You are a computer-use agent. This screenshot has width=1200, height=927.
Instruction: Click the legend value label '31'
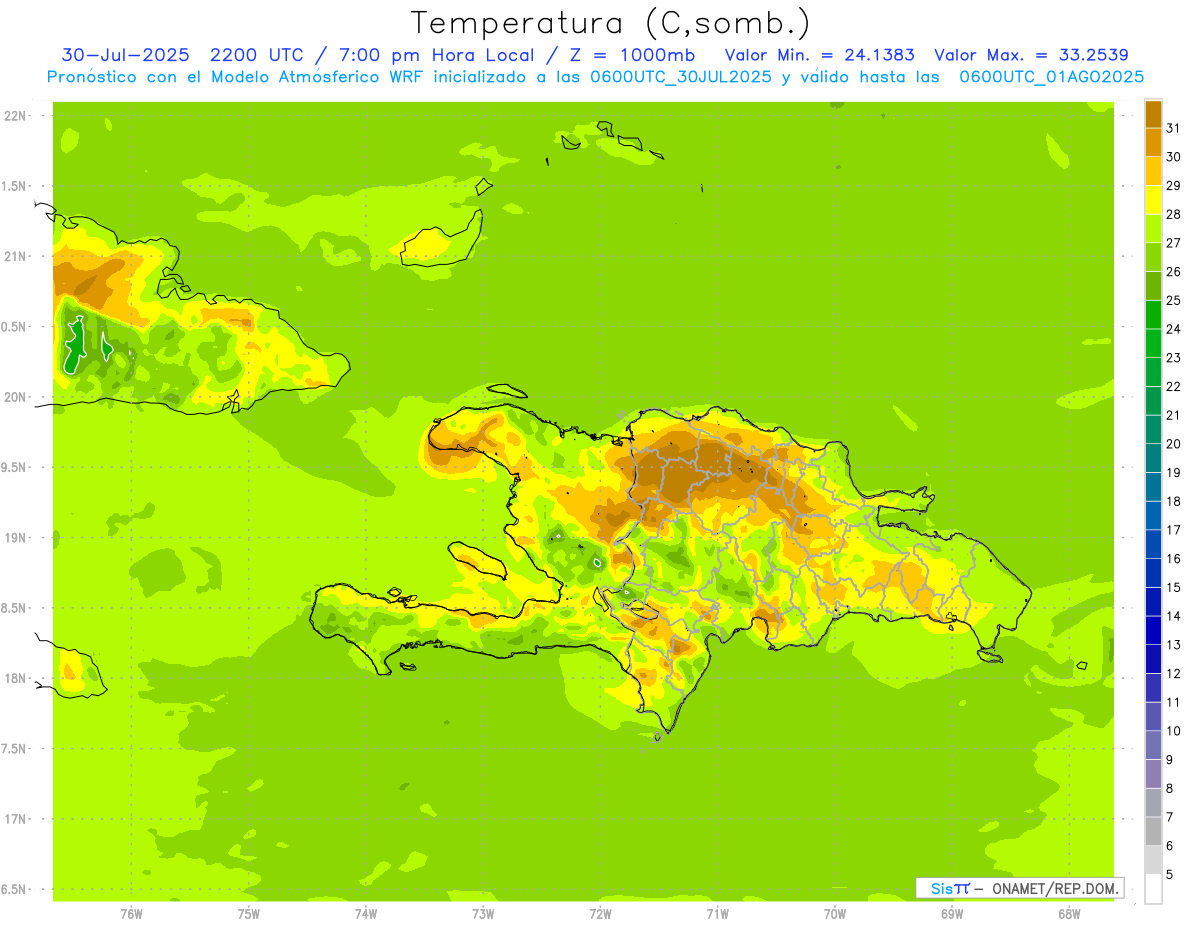(1173, 127)
